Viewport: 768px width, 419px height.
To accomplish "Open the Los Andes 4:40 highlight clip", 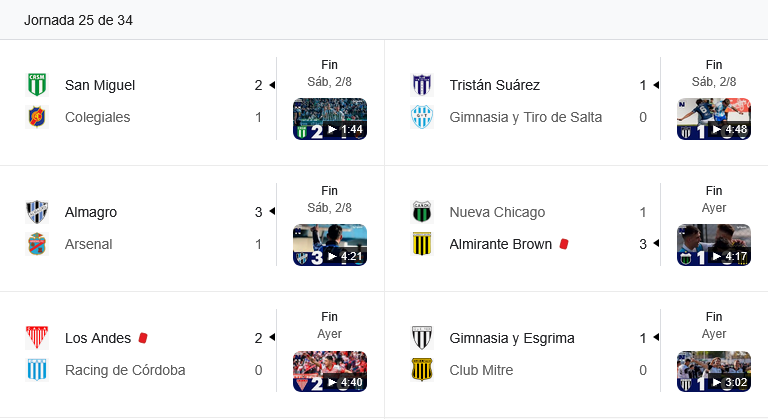I will 329,371.
